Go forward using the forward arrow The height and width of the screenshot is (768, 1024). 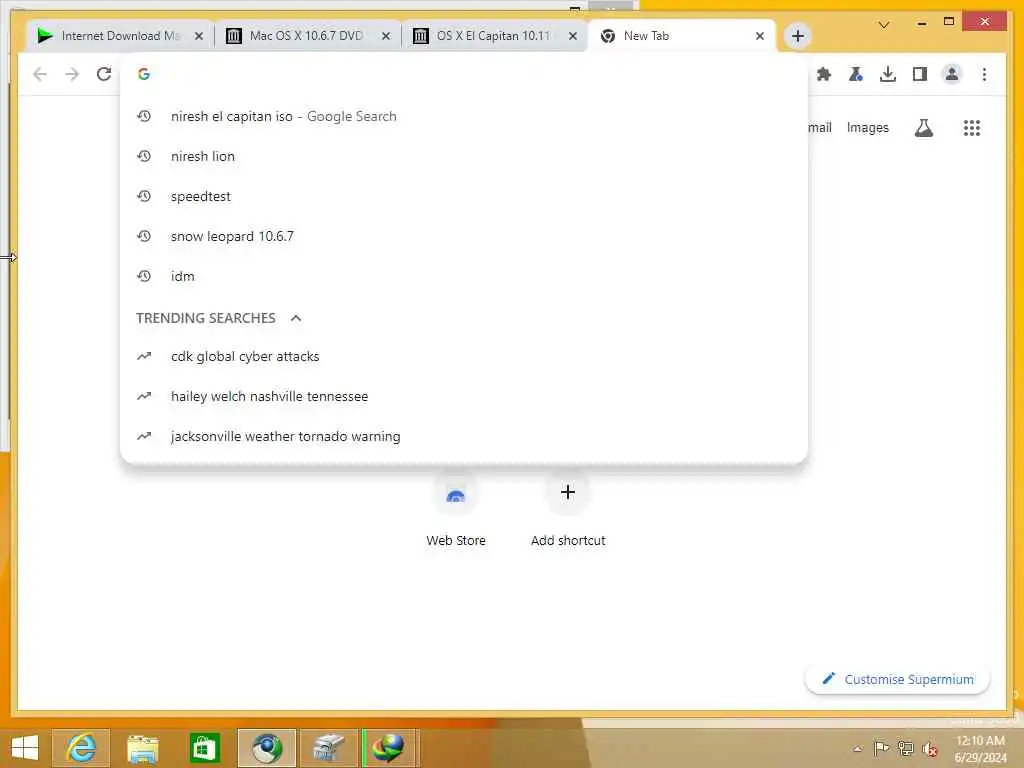click(72, 74)
